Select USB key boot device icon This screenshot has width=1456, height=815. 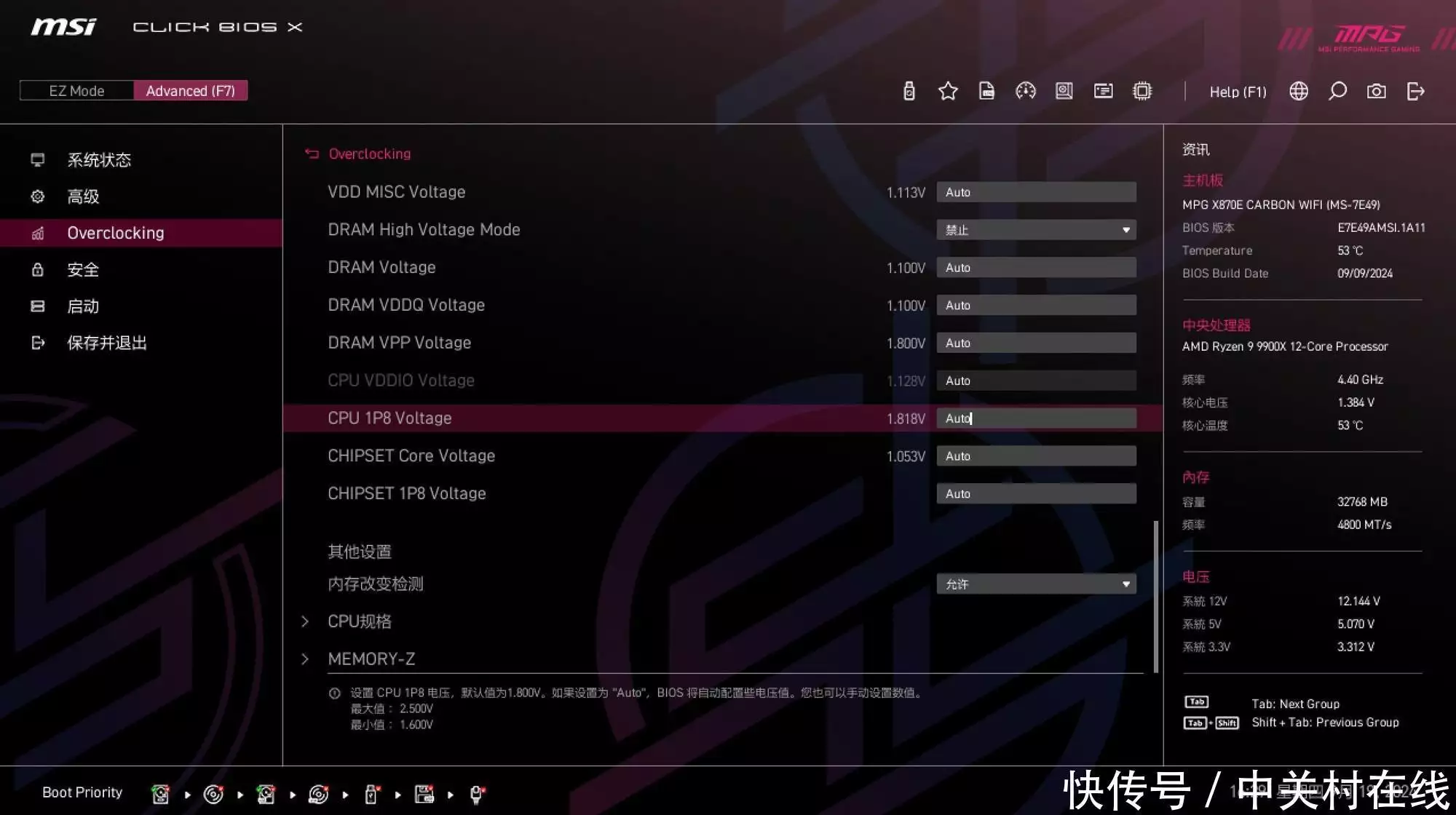click(371, 794)
